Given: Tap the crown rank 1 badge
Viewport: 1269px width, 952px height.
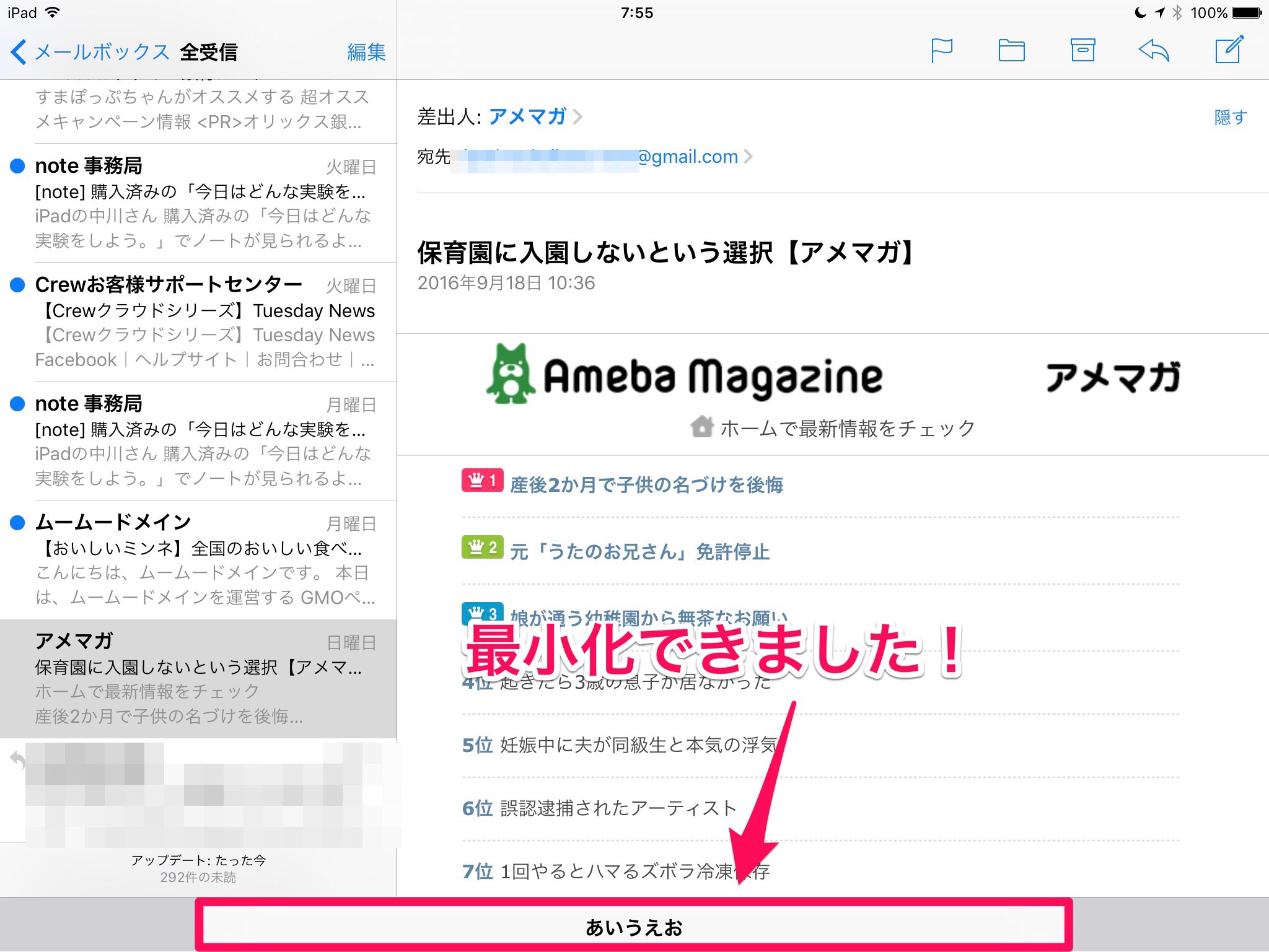Looking at the screenshot, I should tap(482, 481).
